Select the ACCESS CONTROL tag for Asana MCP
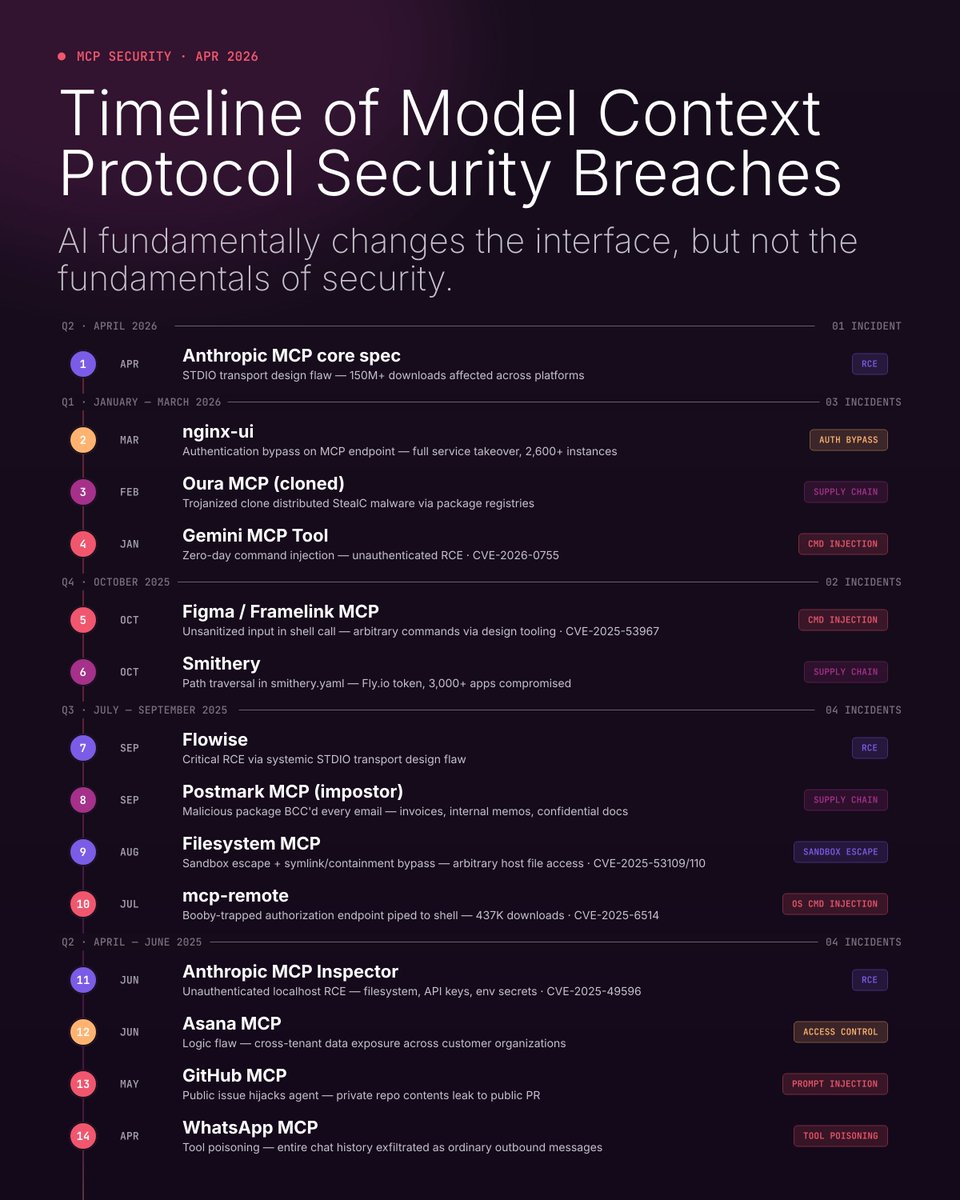 840,1032
